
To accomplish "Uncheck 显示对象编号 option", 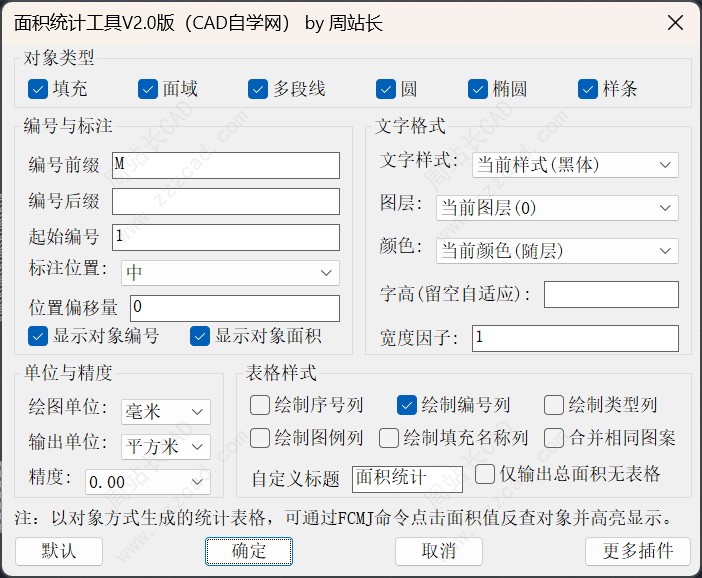I will point(38,336).
